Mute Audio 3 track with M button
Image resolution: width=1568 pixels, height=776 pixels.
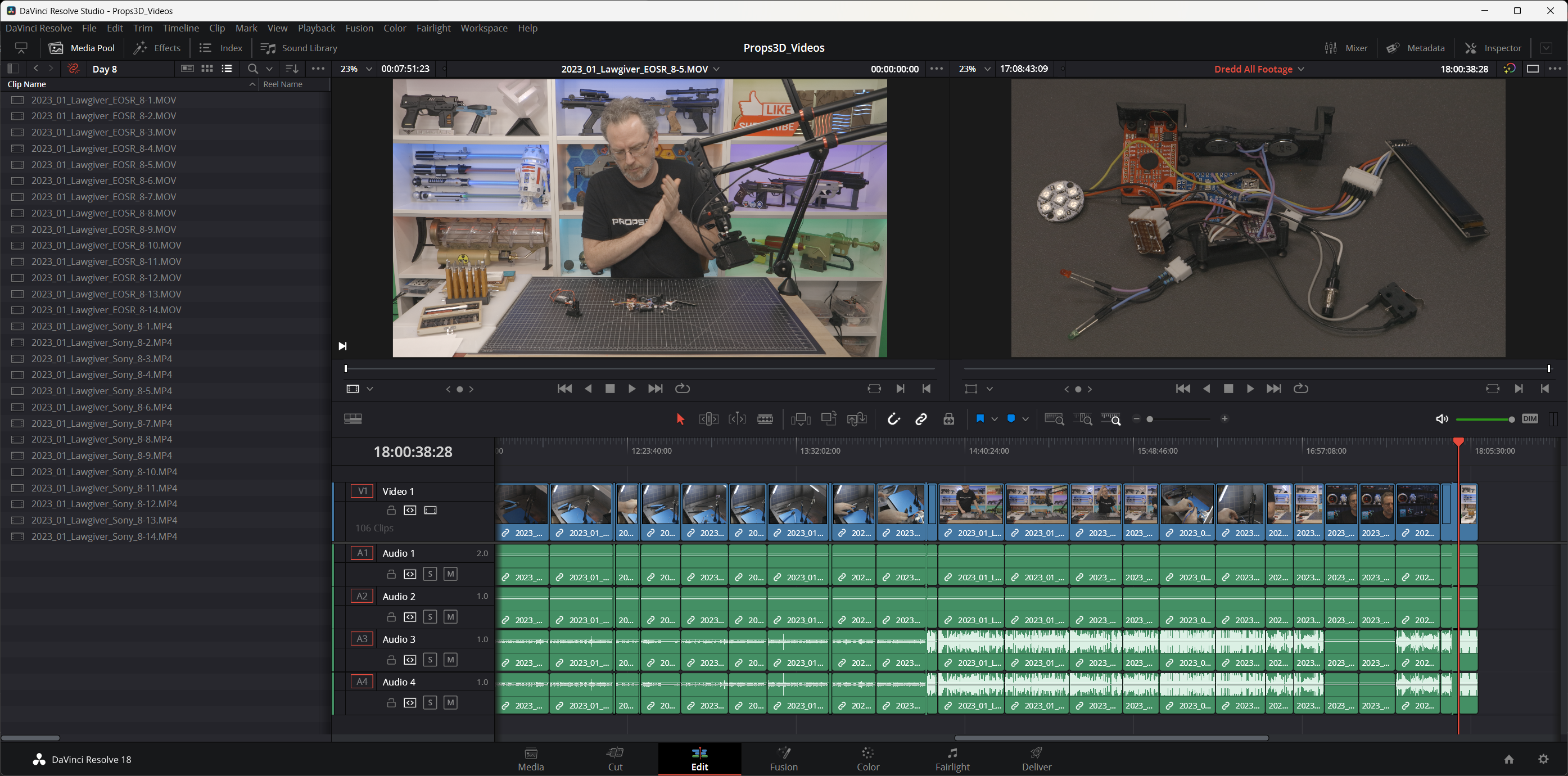[x=450, y=660]
